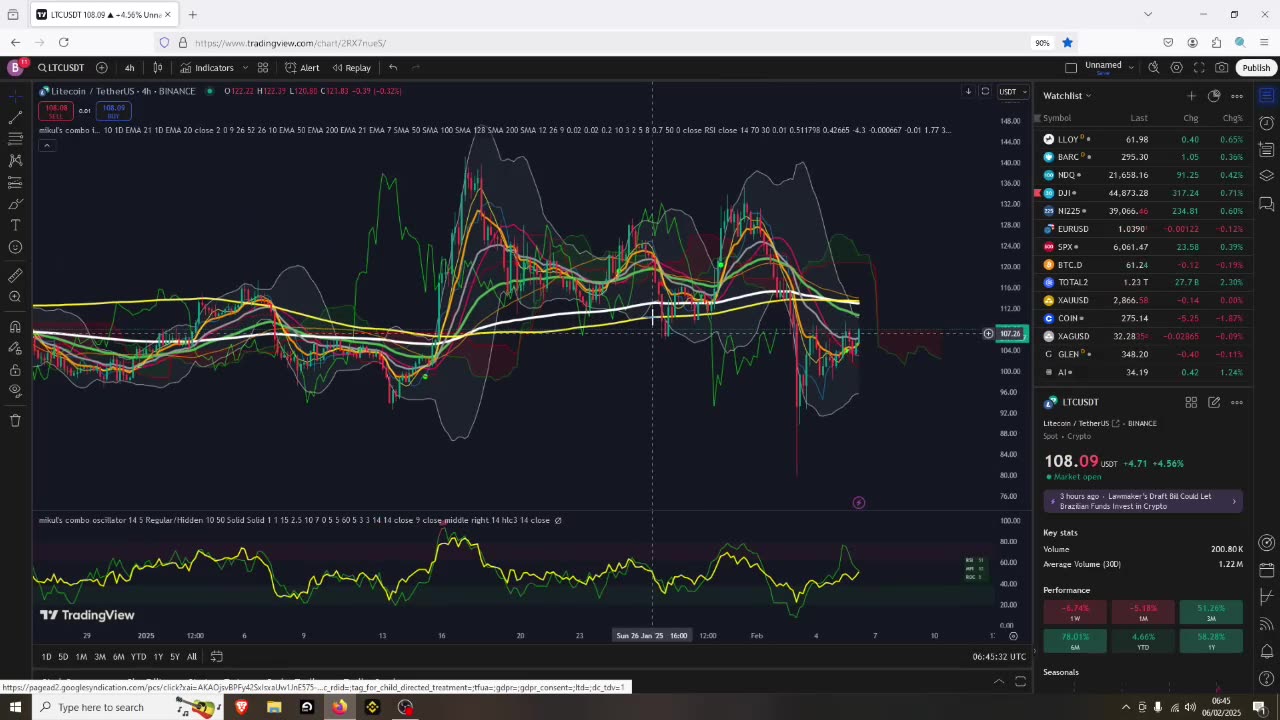Open the LTCUSDT symbol search
Viewport: 1280px width, 720px height.
click(x=62, y=67)
